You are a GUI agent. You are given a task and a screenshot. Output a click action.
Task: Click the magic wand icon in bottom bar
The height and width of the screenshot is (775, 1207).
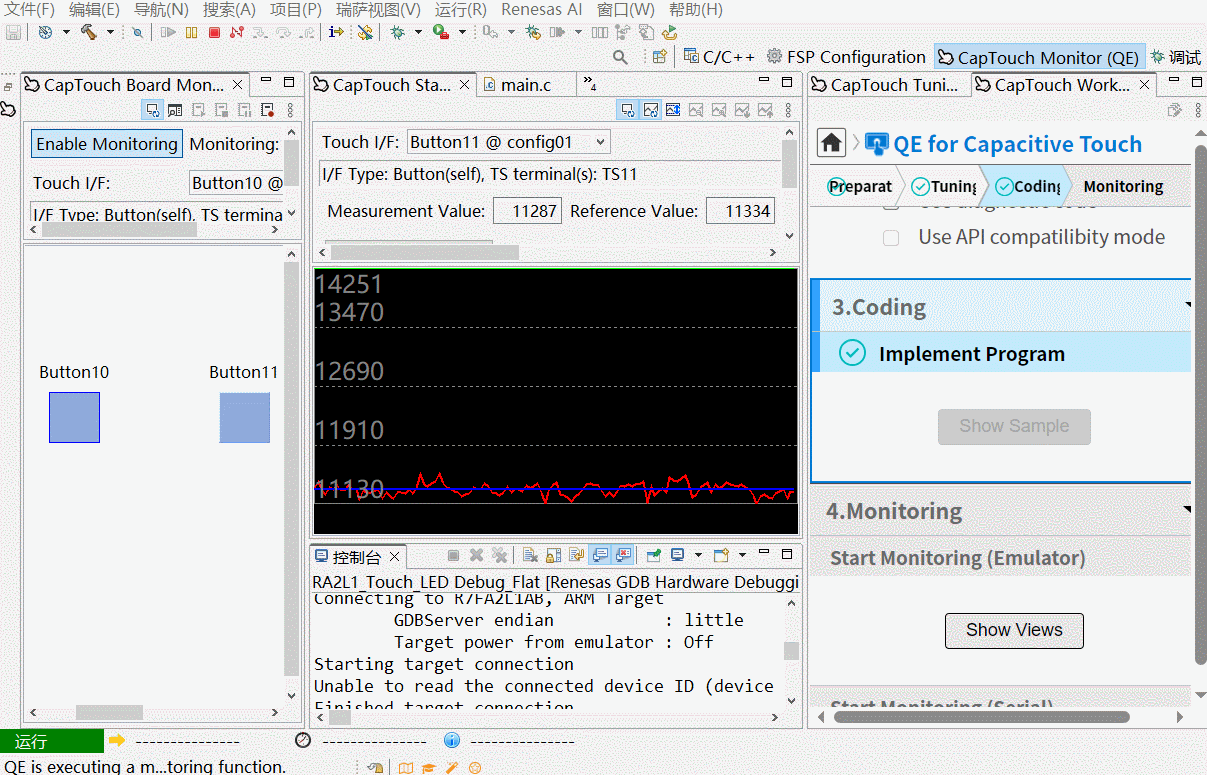[451, 768]
